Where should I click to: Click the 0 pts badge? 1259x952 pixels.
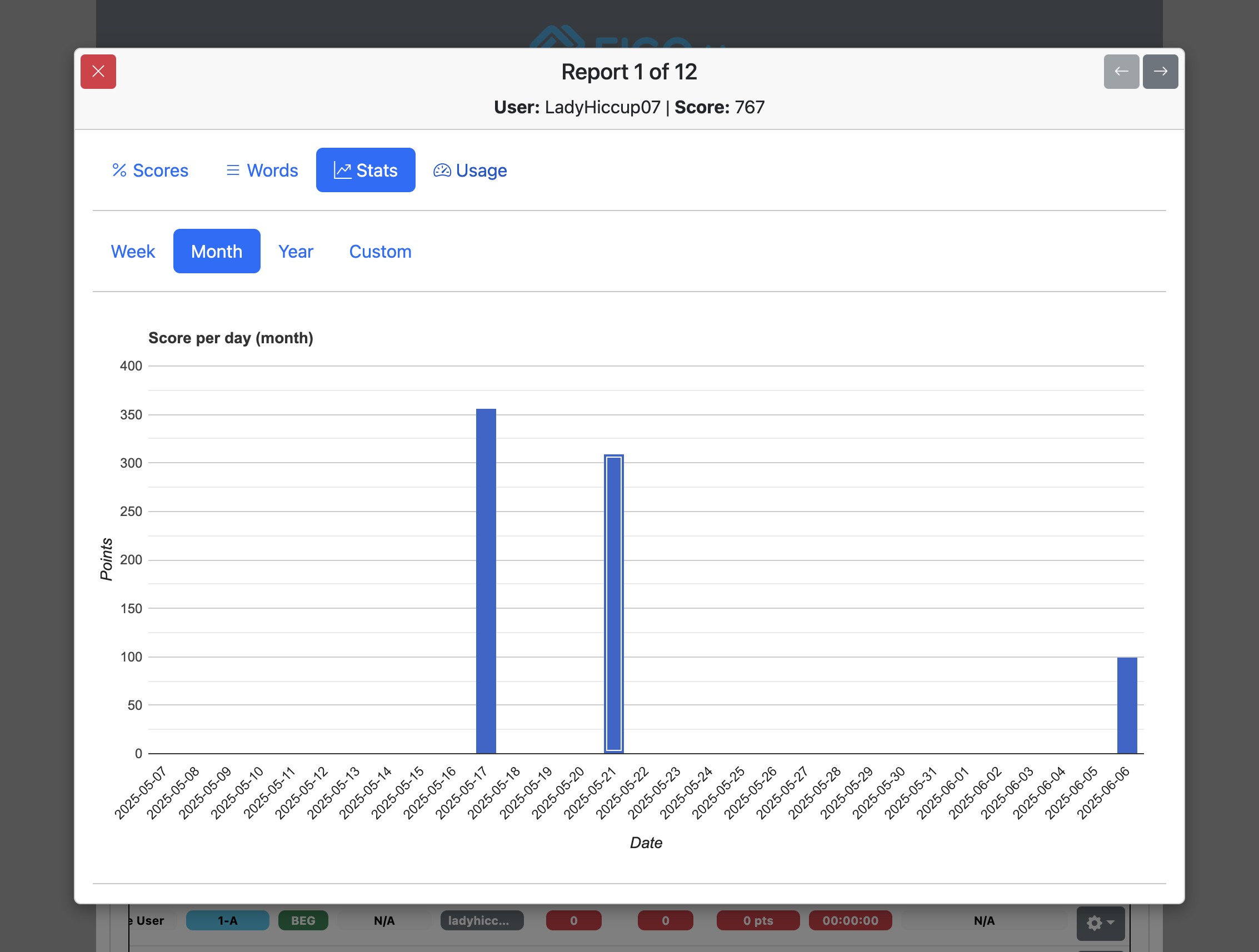[x=758, y=921]
